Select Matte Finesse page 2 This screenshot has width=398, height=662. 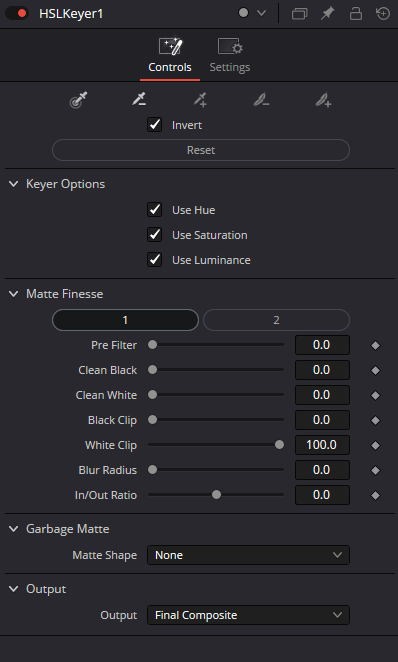pyautogui.click(x=276, y=320)
